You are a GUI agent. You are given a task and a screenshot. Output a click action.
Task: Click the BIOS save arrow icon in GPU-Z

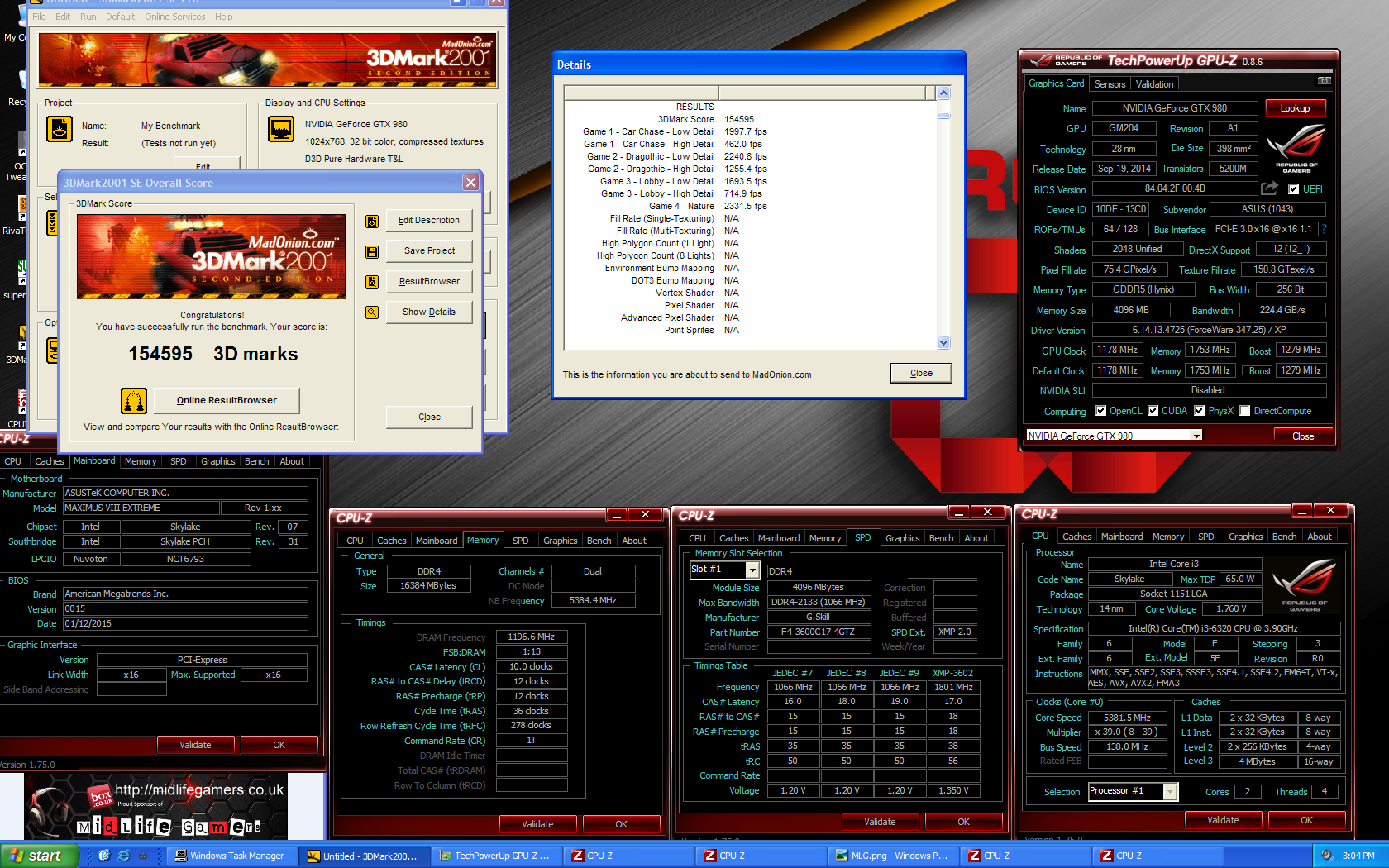[1269, 188]
